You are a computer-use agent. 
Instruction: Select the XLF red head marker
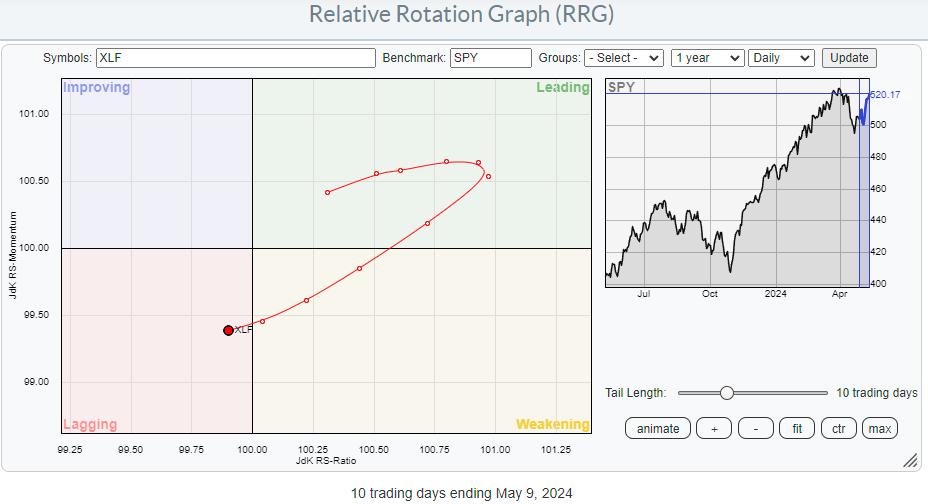228,330
